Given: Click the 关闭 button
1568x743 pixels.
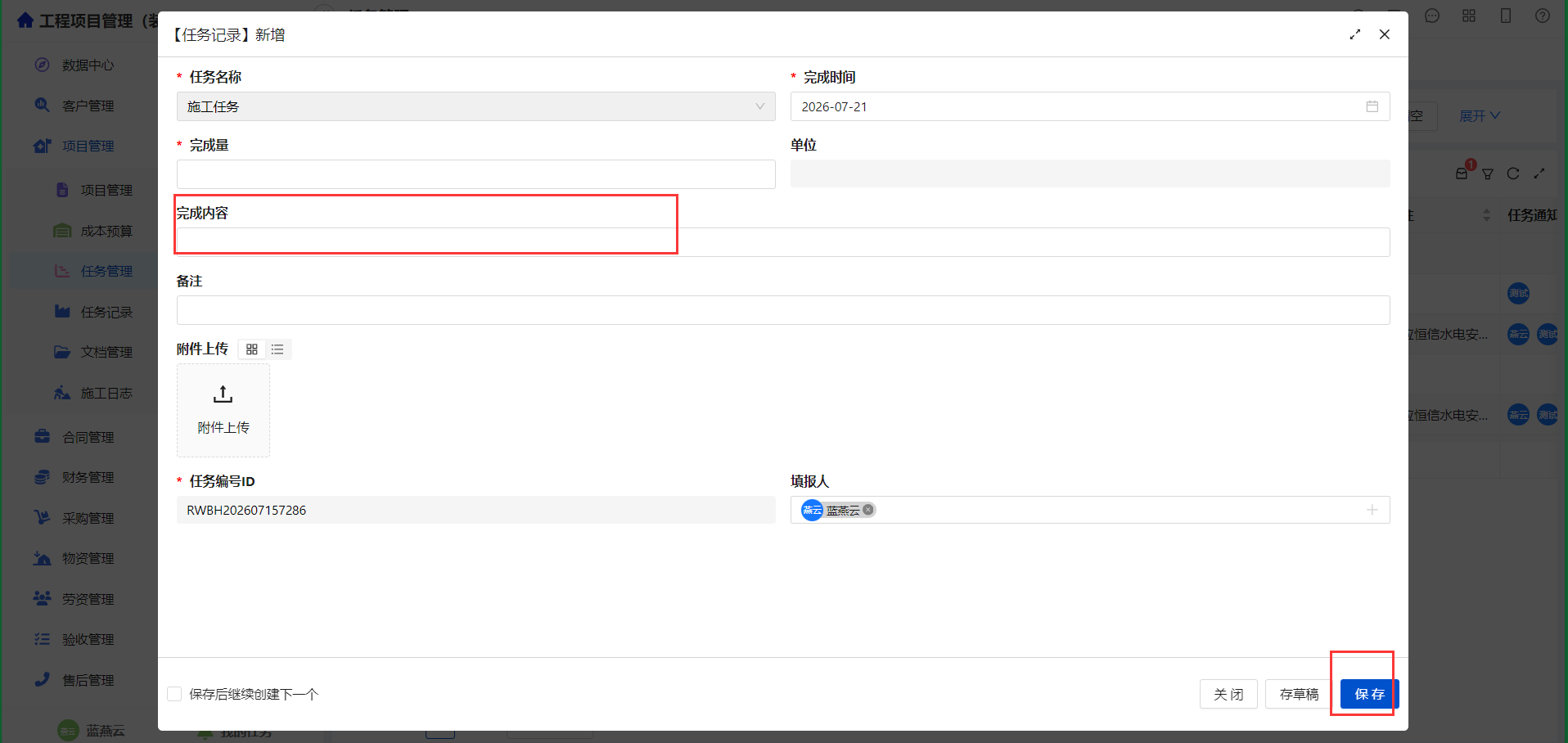Looking at the screenshot, I should pos(1228,694).
